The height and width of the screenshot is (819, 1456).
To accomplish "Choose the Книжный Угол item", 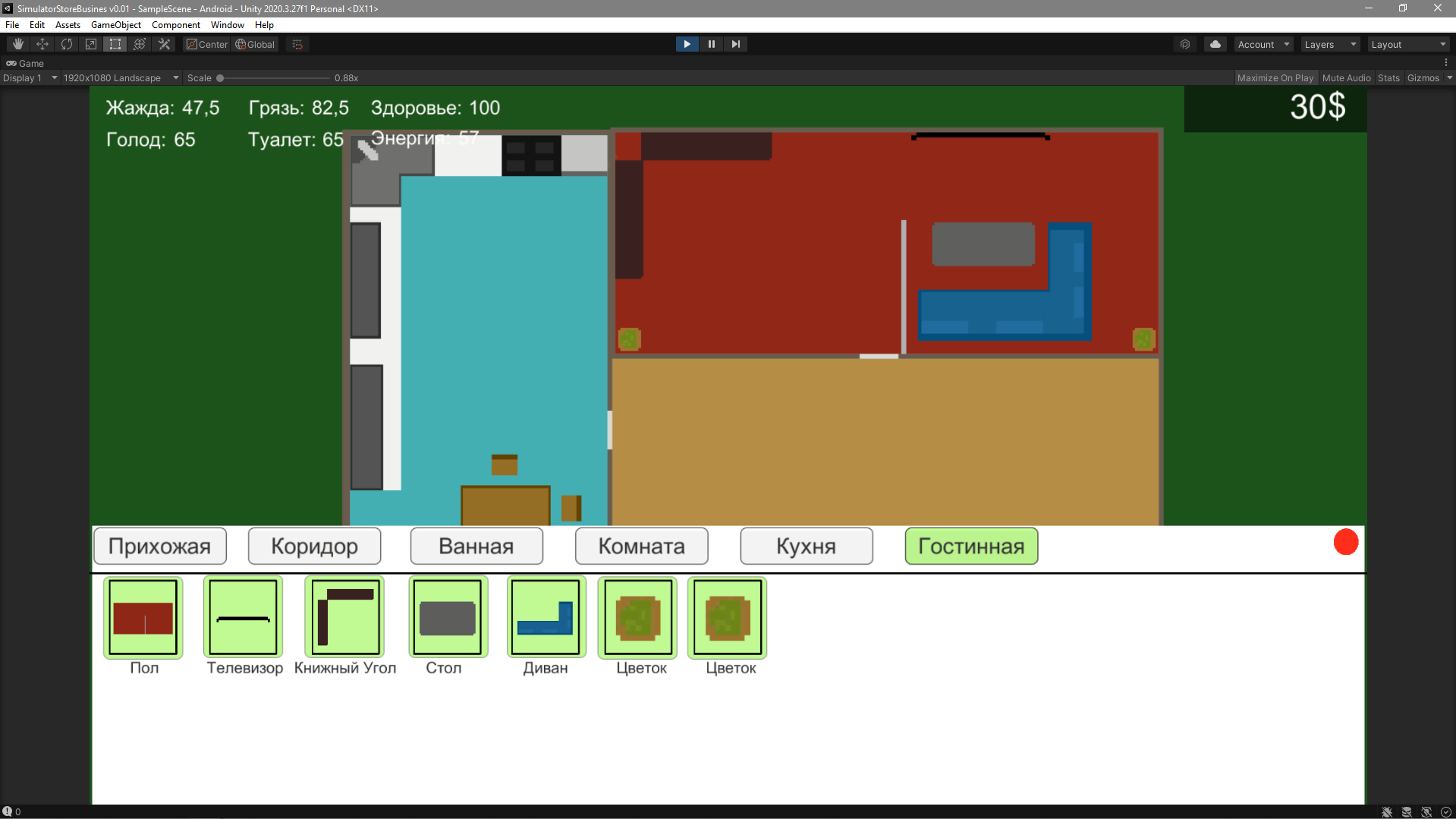I will pyautogui.click(x=344, y=616).
